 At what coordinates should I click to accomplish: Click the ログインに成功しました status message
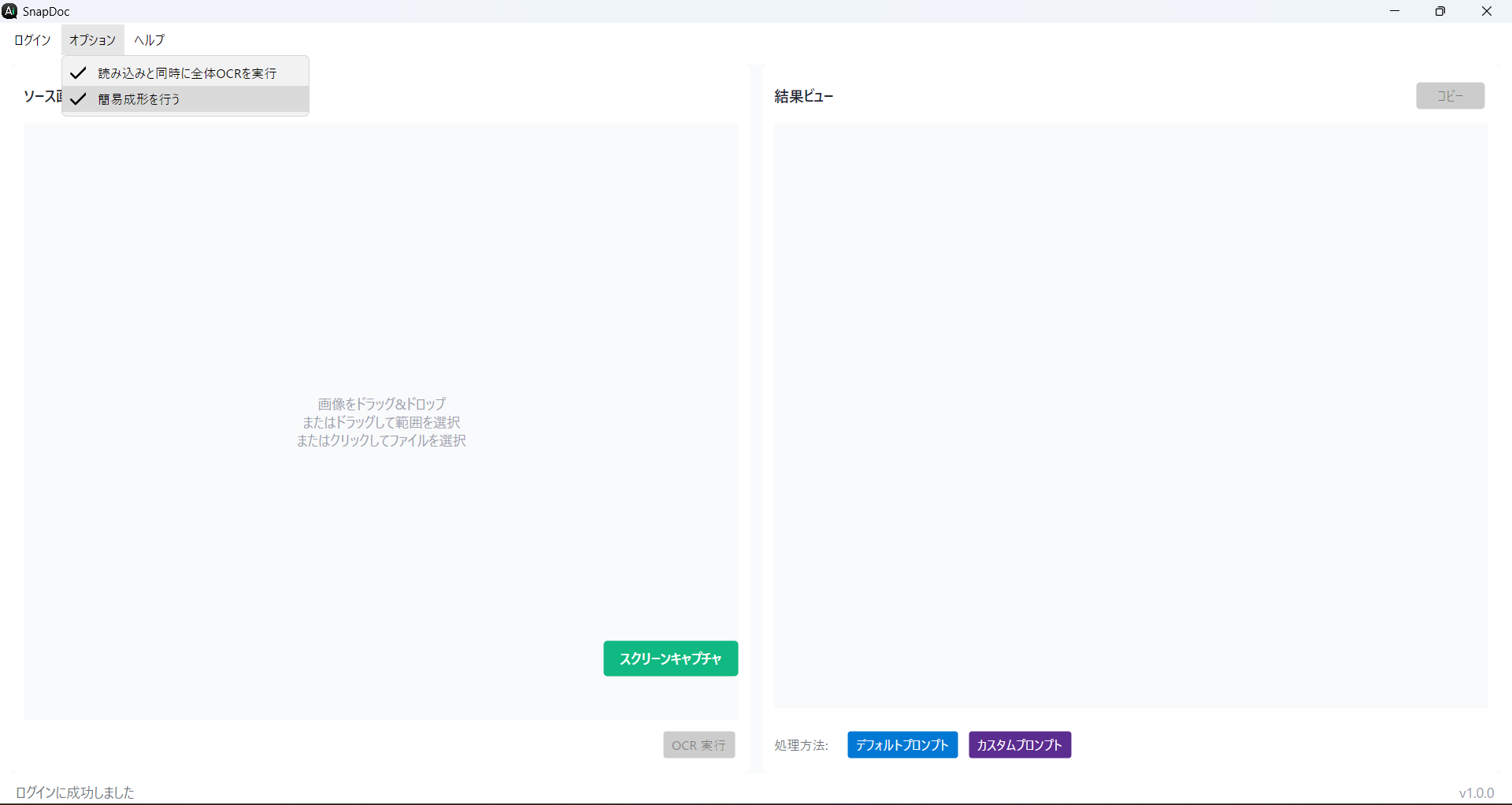pyautogui.click(x=75, y=792)
